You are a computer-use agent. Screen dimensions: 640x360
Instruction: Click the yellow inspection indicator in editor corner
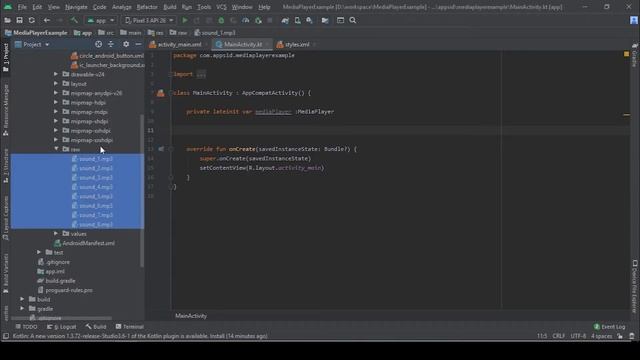(626, 54)
